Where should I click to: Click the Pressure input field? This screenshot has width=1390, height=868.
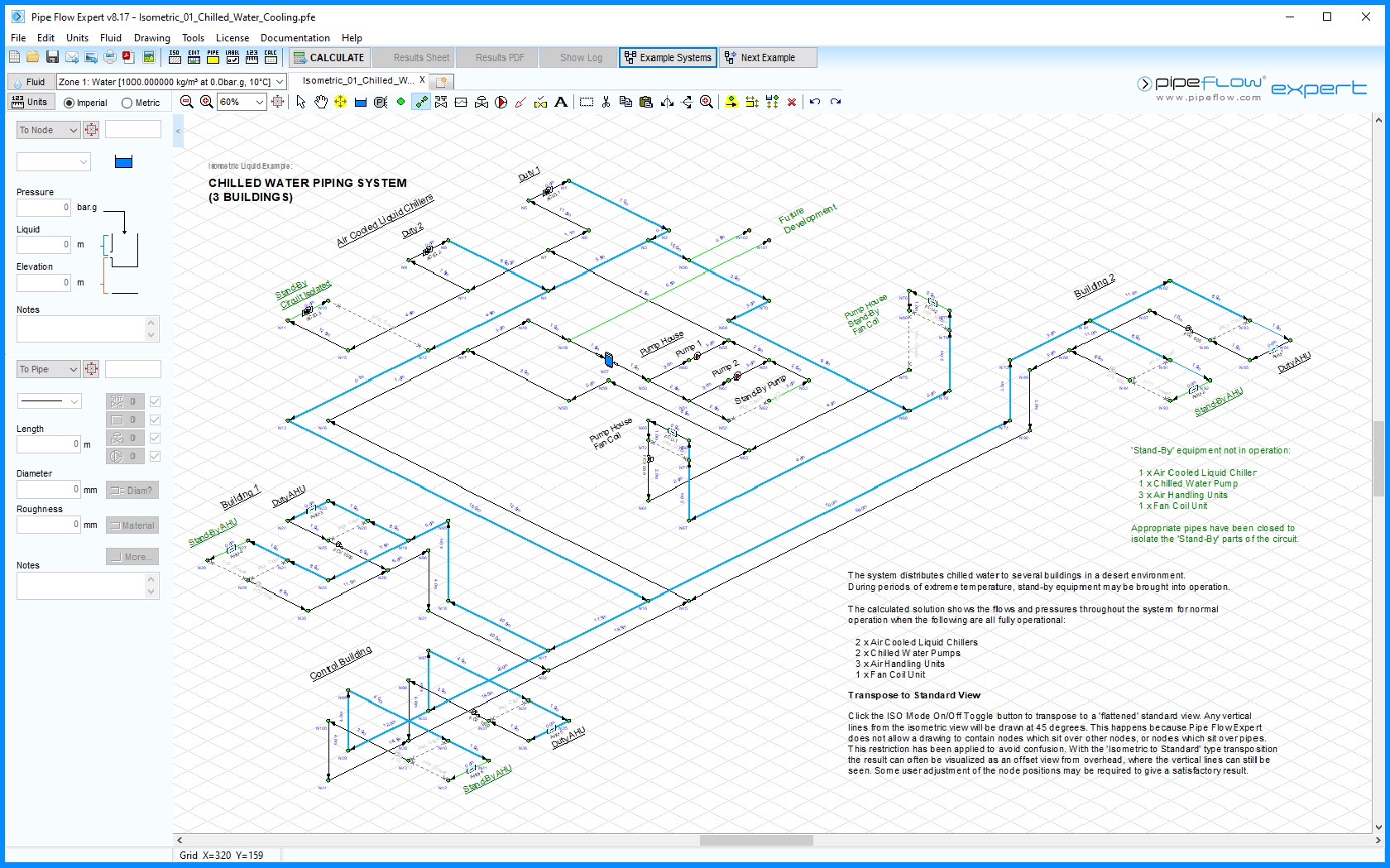(43, 208)
